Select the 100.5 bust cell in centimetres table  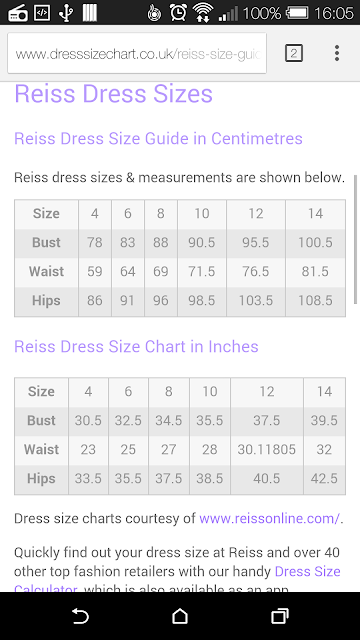[315, 242]
